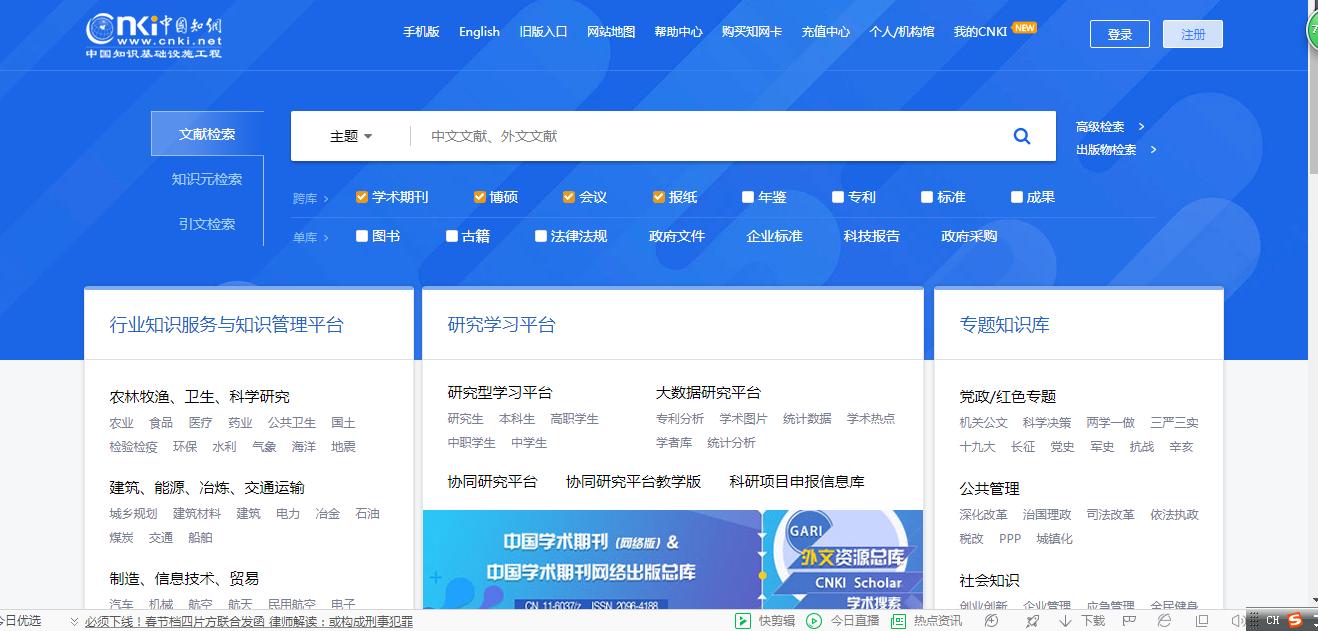Open the Sogou input S icon
The height and width of the screenshot is (631, 1318).
[x=1295, y=620]
